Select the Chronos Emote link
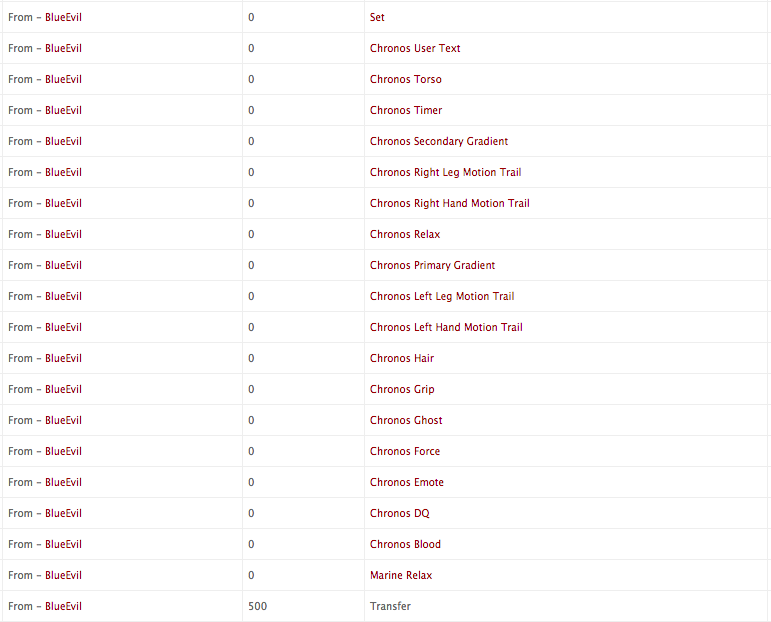Image resolution: width=771 pixels, height=622 pixels. [407, 482]
